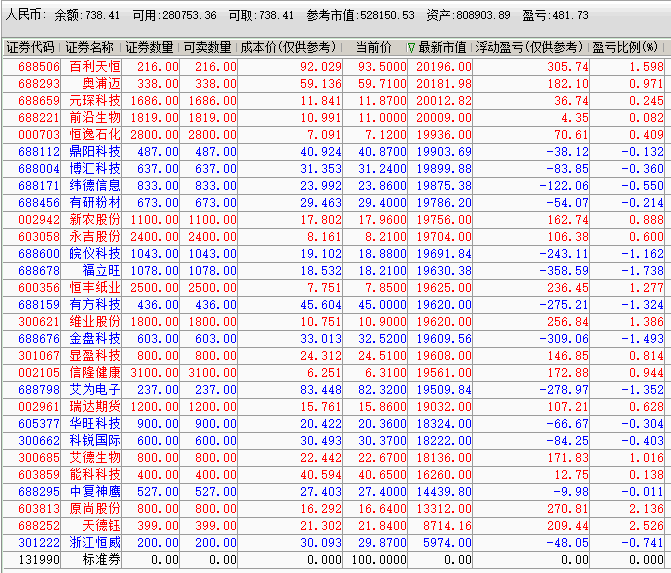Select the 科锐国际 row

pyautogui.click(x=333, y=441)
